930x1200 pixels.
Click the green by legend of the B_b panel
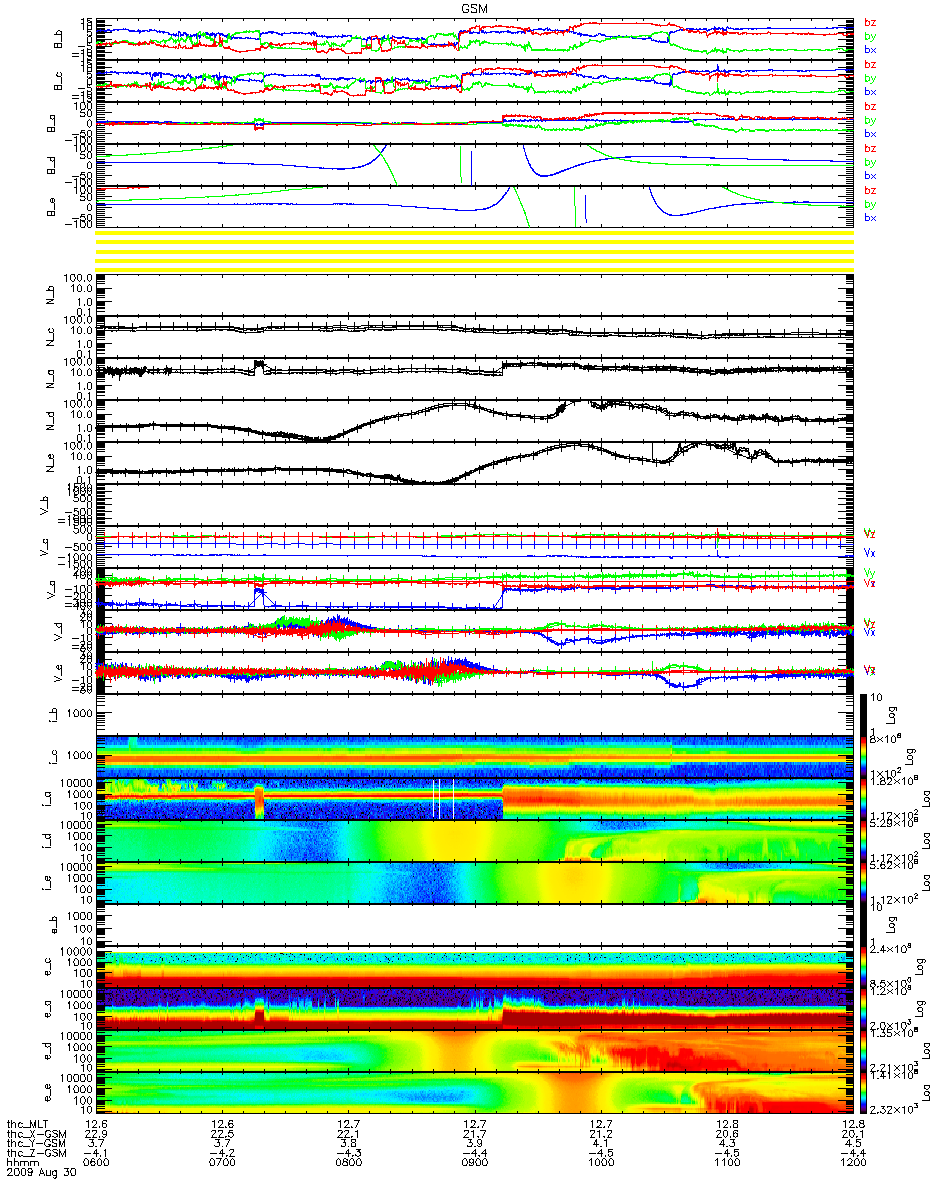point(870,37)
